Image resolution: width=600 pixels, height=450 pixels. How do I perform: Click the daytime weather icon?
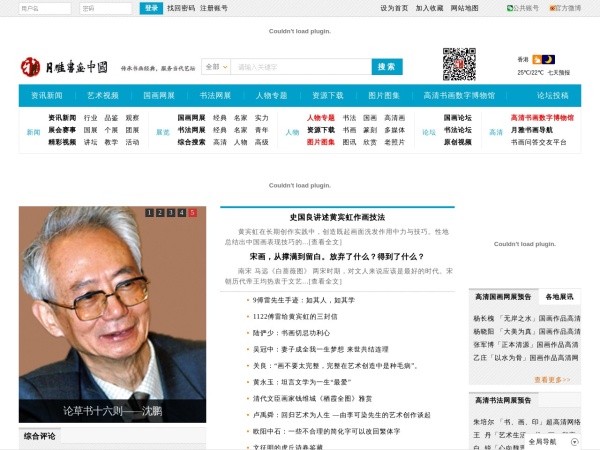coord(537,59)
